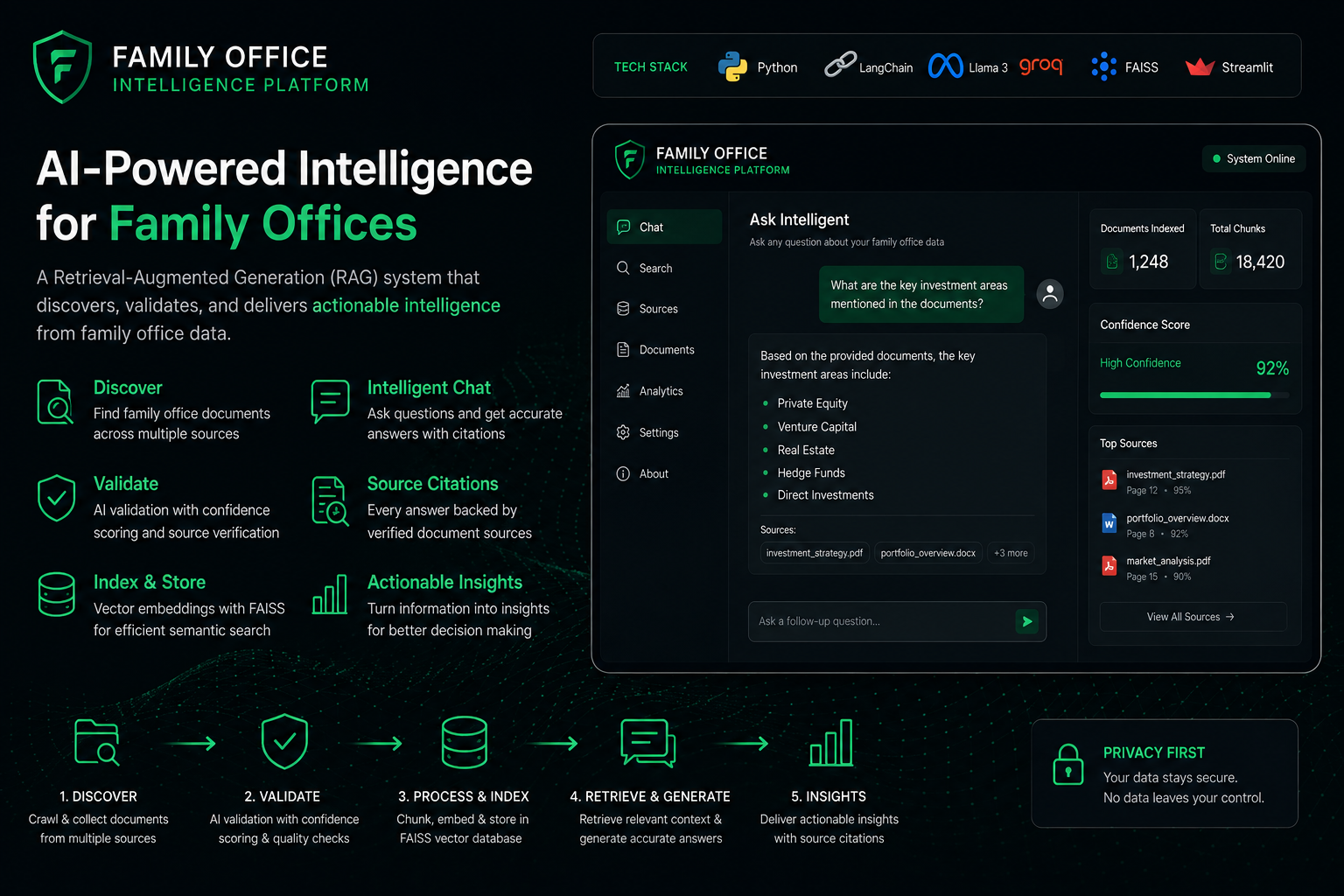Click the Settings gear icon
The height and width of the screenshot is (896, 1344).
click(623, 432)
